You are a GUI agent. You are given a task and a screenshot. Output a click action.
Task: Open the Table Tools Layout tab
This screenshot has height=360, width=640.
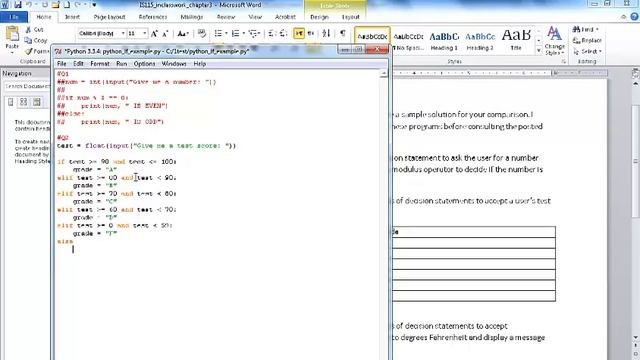pyautogui.click(x=351, y=17)
